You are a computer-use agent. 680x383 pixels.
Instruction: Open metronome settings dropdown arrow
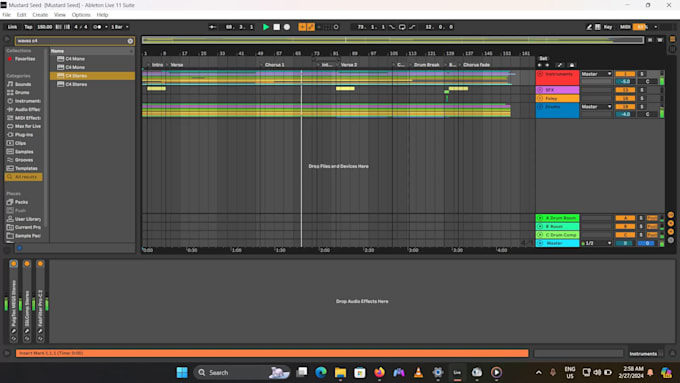pos(106,27)
